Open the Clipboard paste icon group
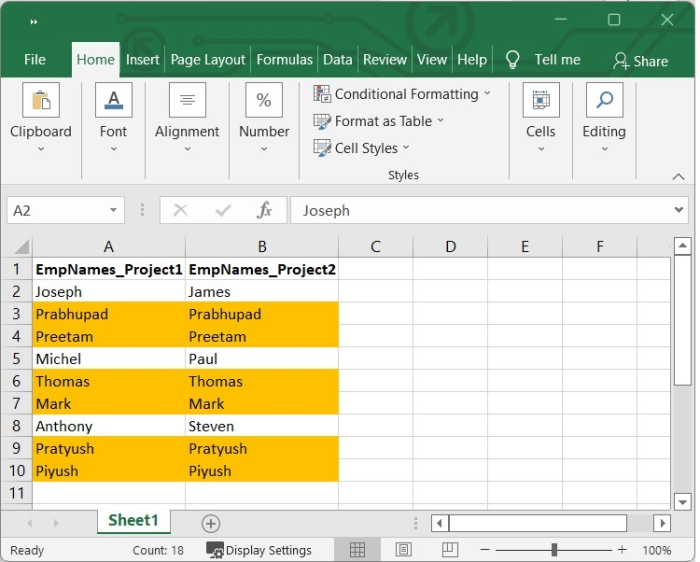The width and height of the screenshot is (700, 562). 41,101
